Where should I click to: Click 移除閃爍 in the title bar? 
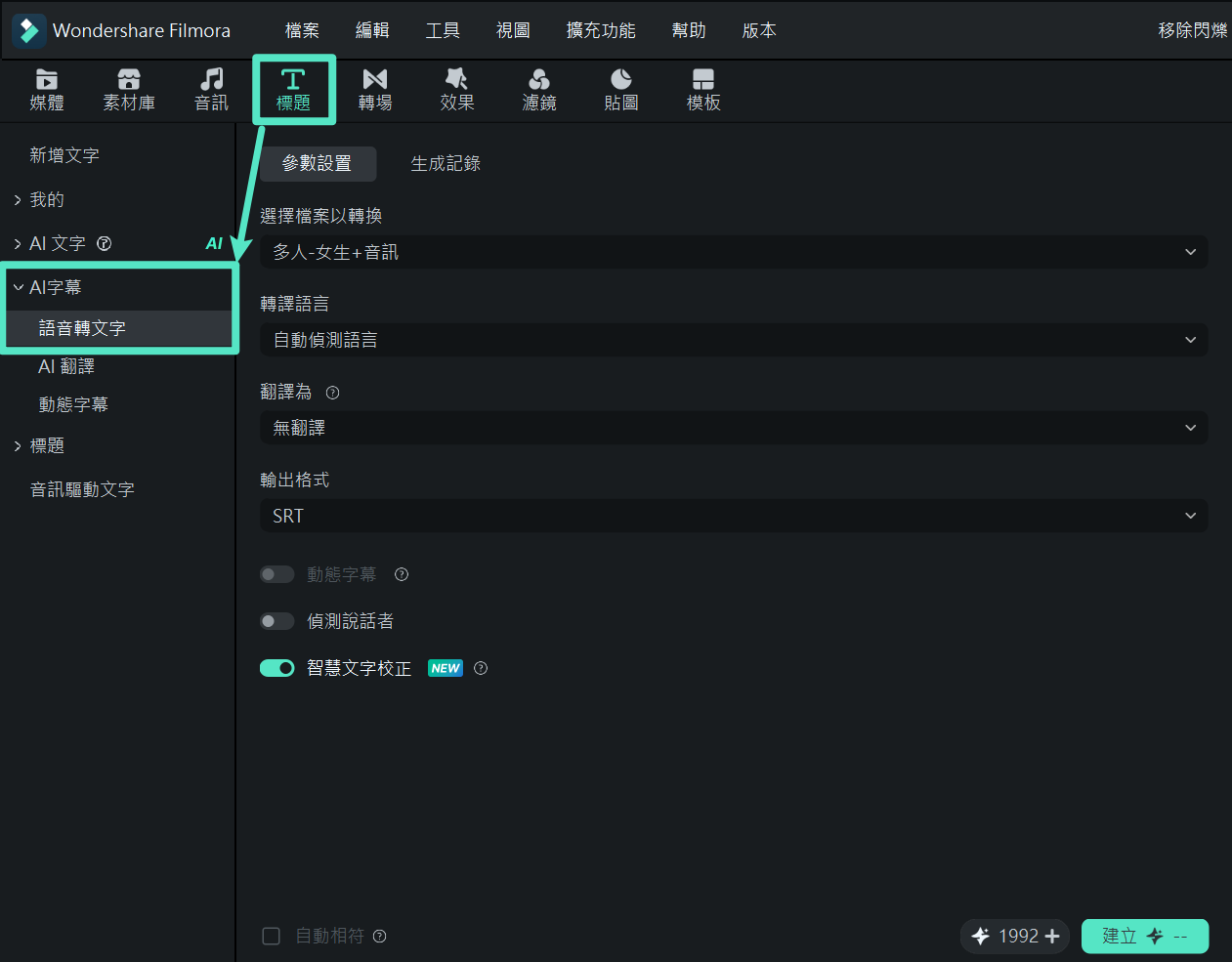pyautogui.click(x=1193, y=30)
